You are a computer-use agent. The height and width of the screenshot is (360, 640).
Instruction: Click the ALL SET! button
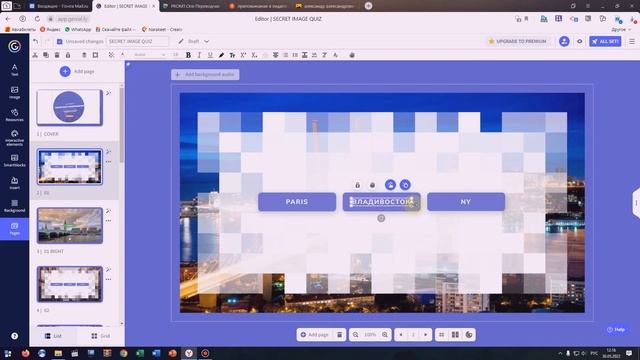[x=605, y=41]
